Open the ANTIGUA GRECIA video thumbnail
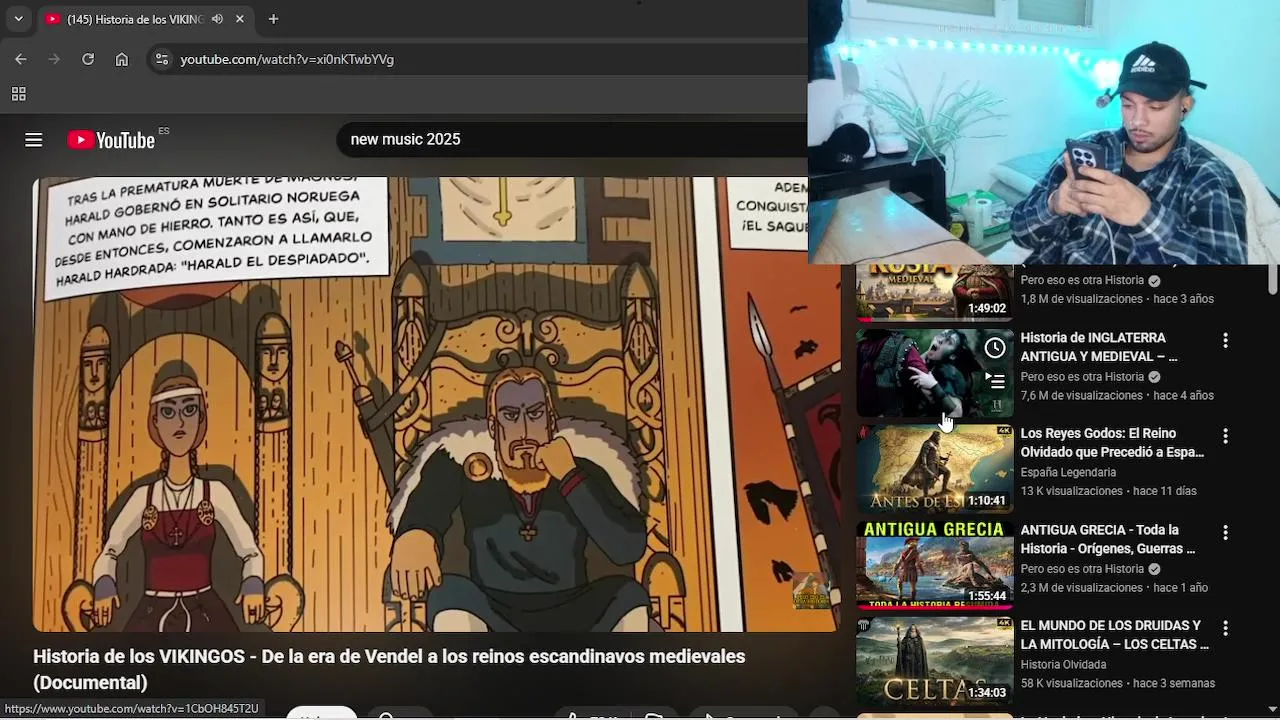Viewport: 1280px width, 720px height. click(935, 565)
